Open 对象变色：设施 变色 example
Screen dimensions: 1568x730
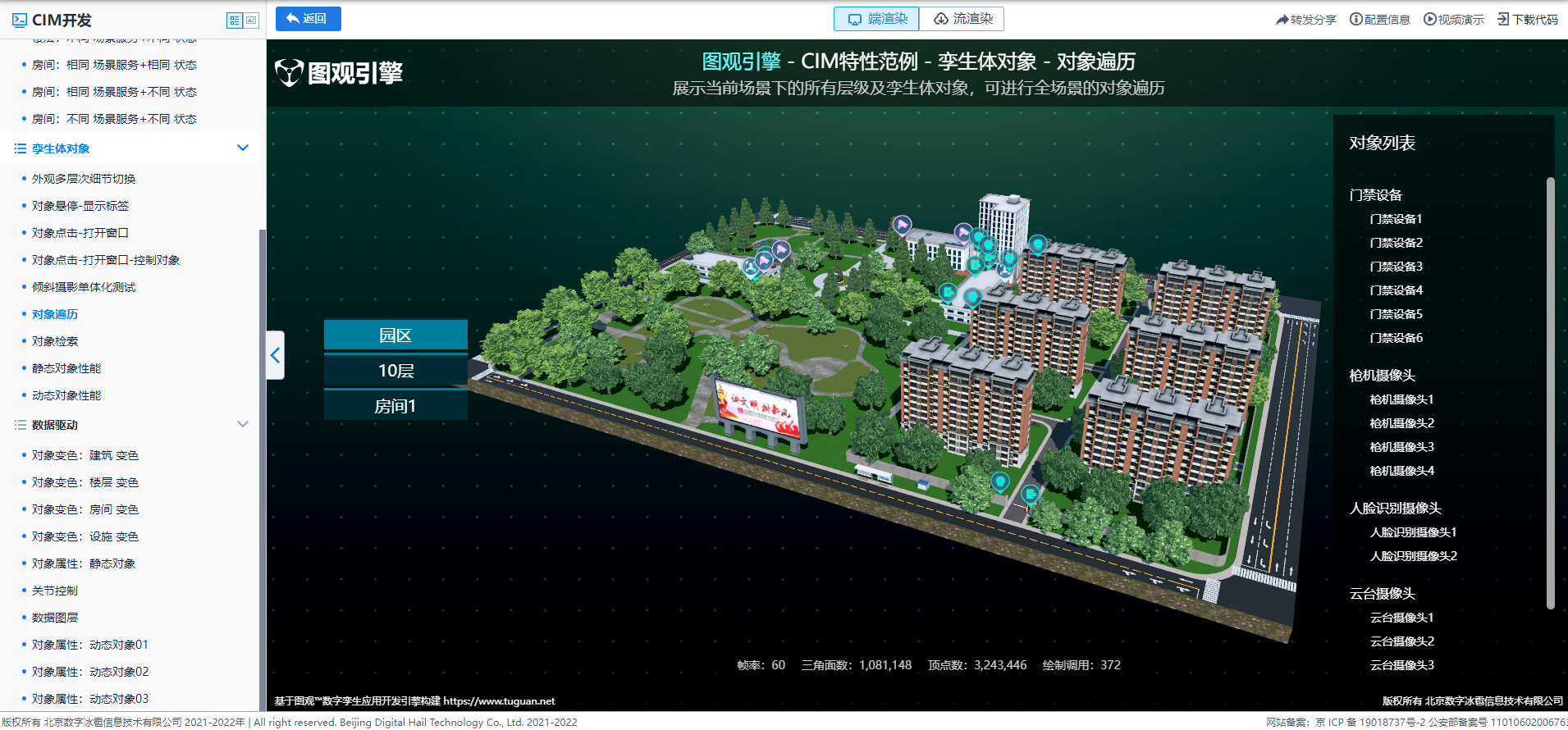[x=85, y=536]
